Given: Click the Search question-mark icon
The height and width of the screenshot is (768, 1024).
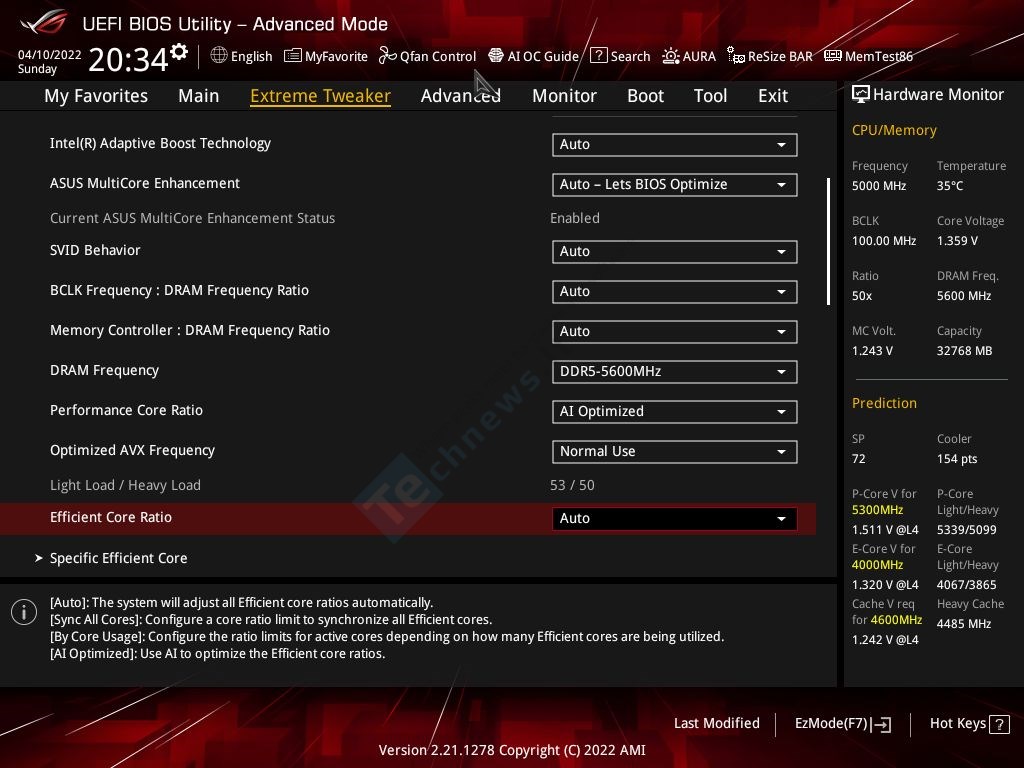Looking at the screenshot, I should (x=598, y=56).
